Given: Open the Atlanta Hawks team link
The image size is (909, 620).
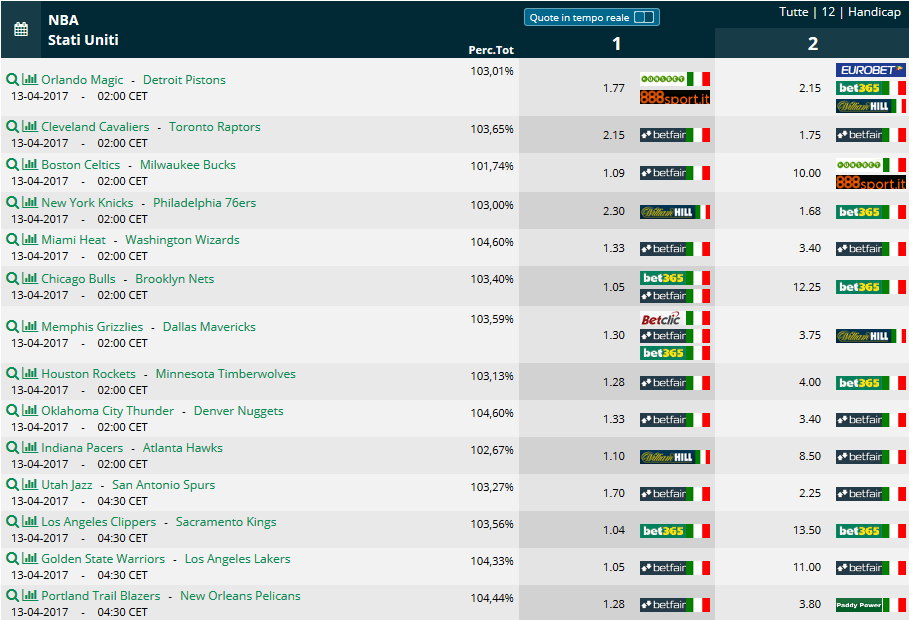Looking at the screenshot, I should (x=183, y=448).
